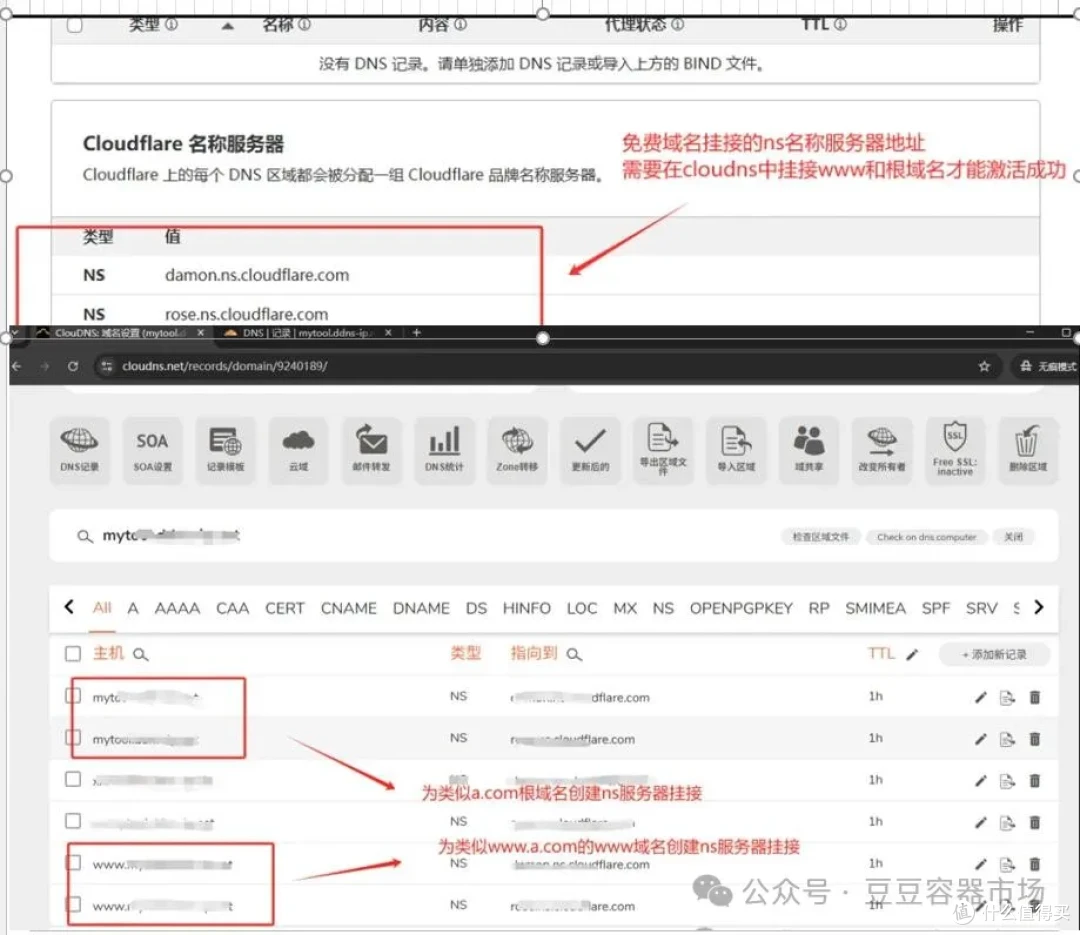Open the 邮件转发 mail forwarding icon
The height and width of the screenshot is (935, 1080).
tap(371, 450)
